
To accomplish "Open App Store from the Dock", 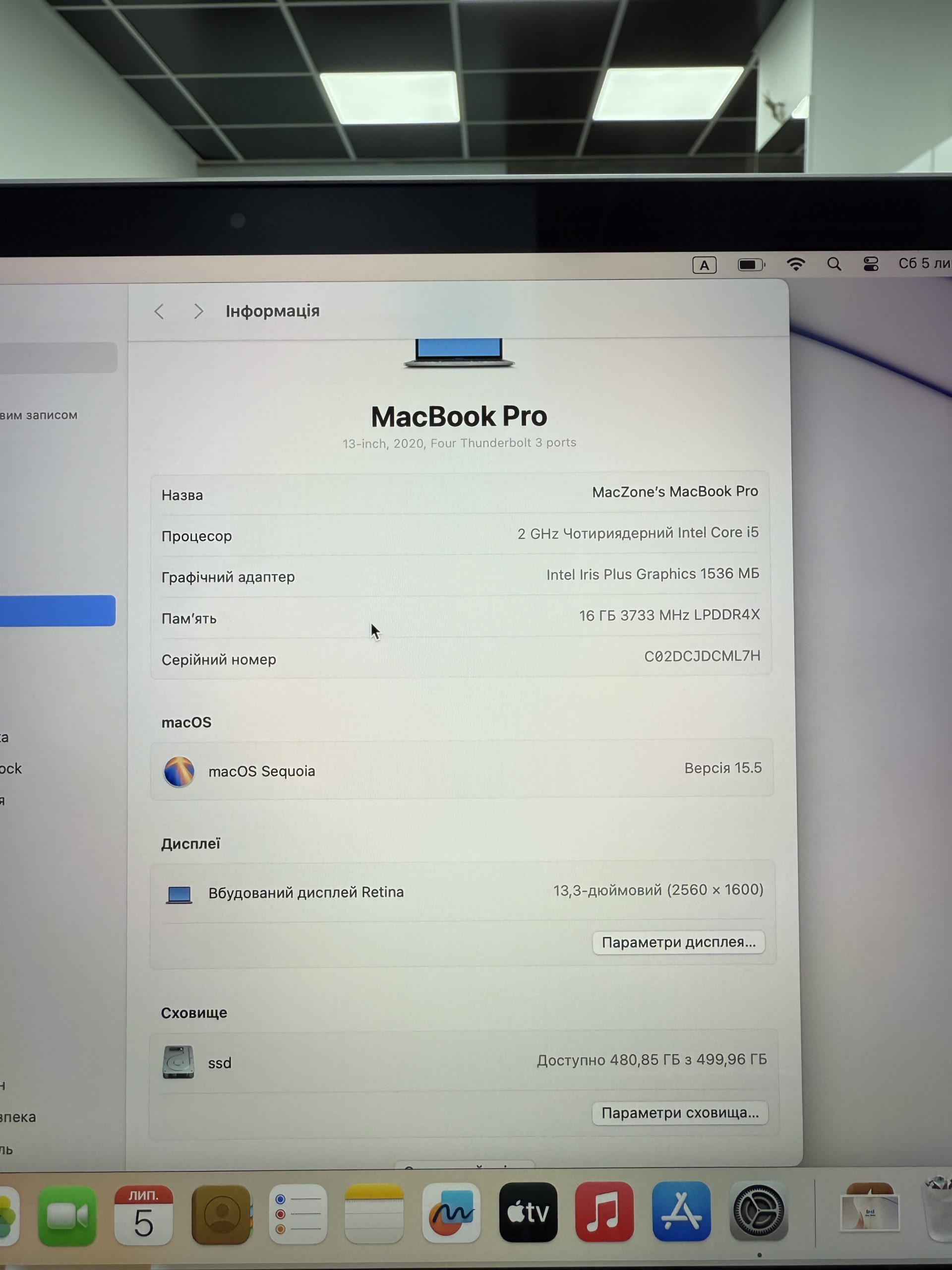I will [681, 1211].
